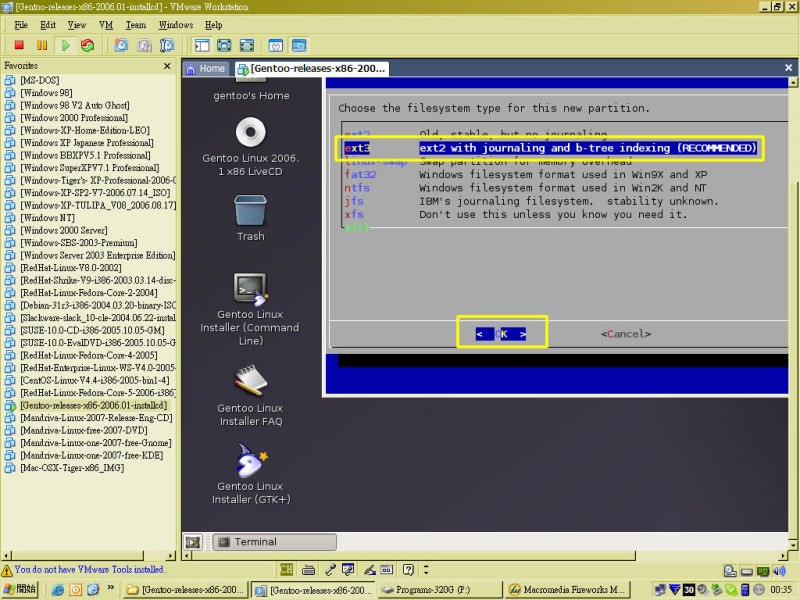This screenshot has height=600, width=800.
Task: Select the jfs filesystem option
Action: click(531, 201)
